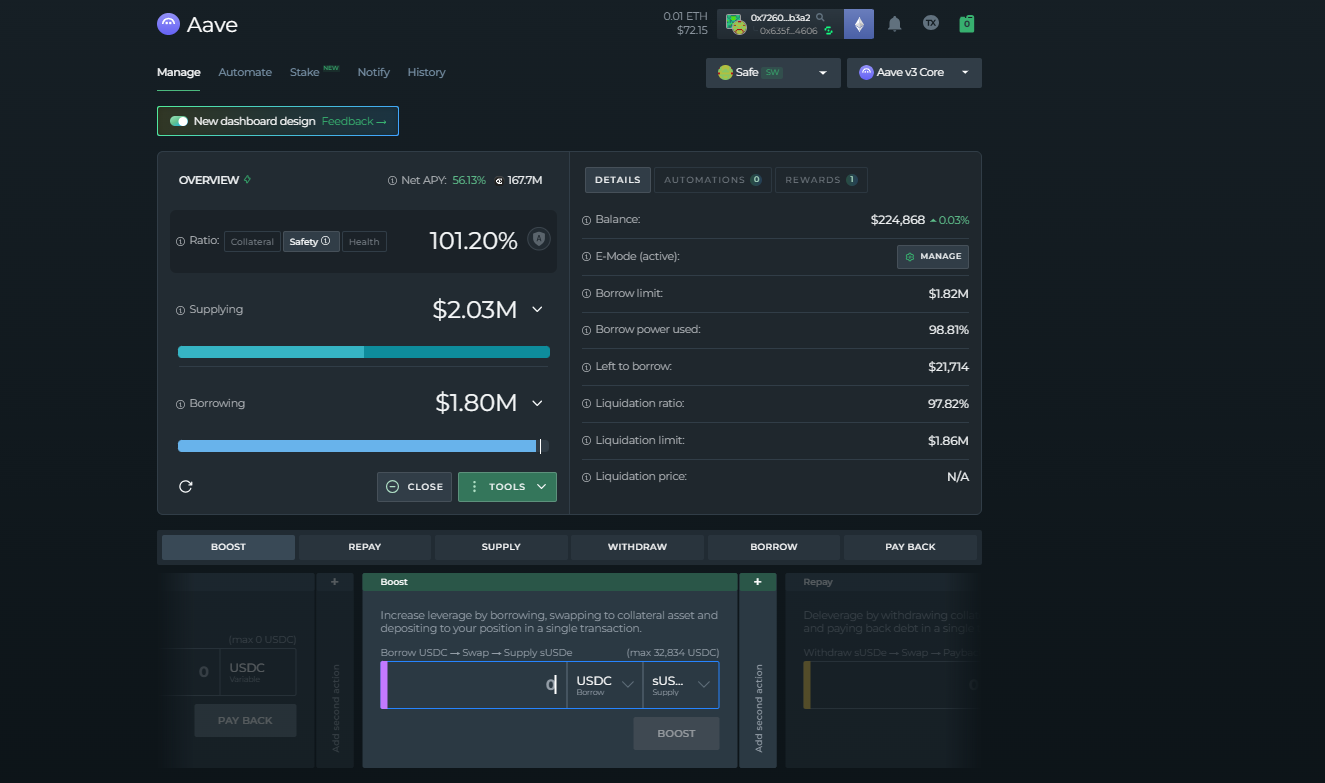1325x783 pixels.
Task: Click the info icon beside Liquidation ratio
Action: coord(587,404)
